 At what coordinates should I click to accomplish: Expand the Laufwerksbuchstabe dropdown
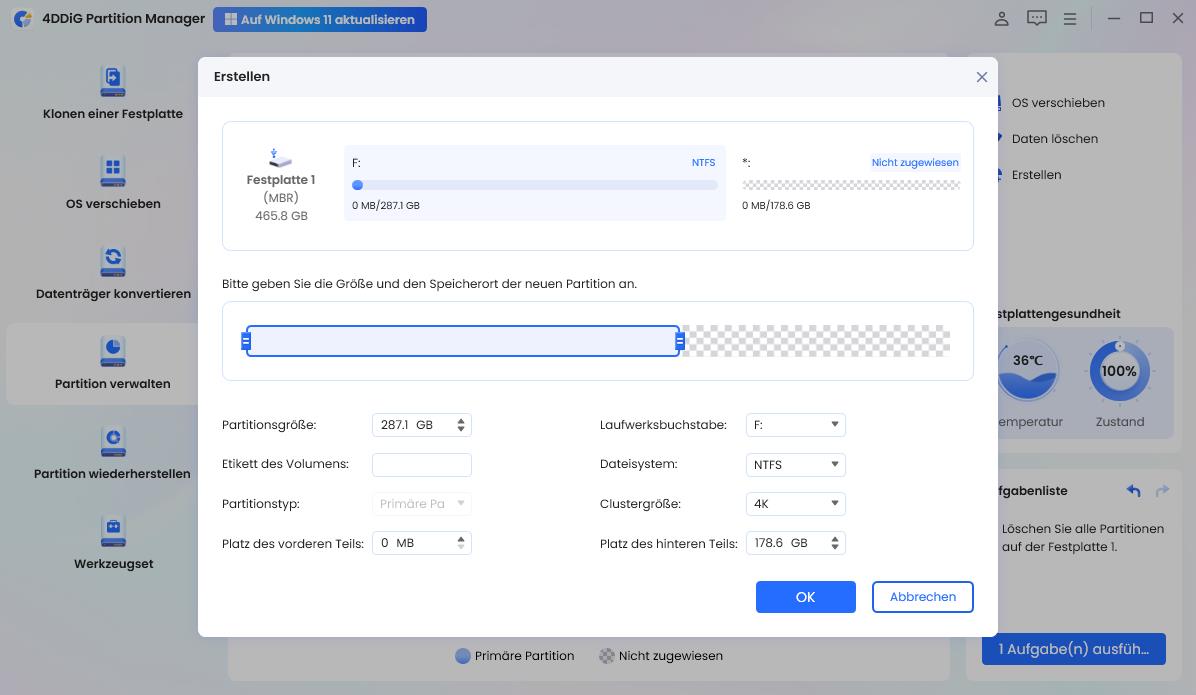(x=795, y=425)
